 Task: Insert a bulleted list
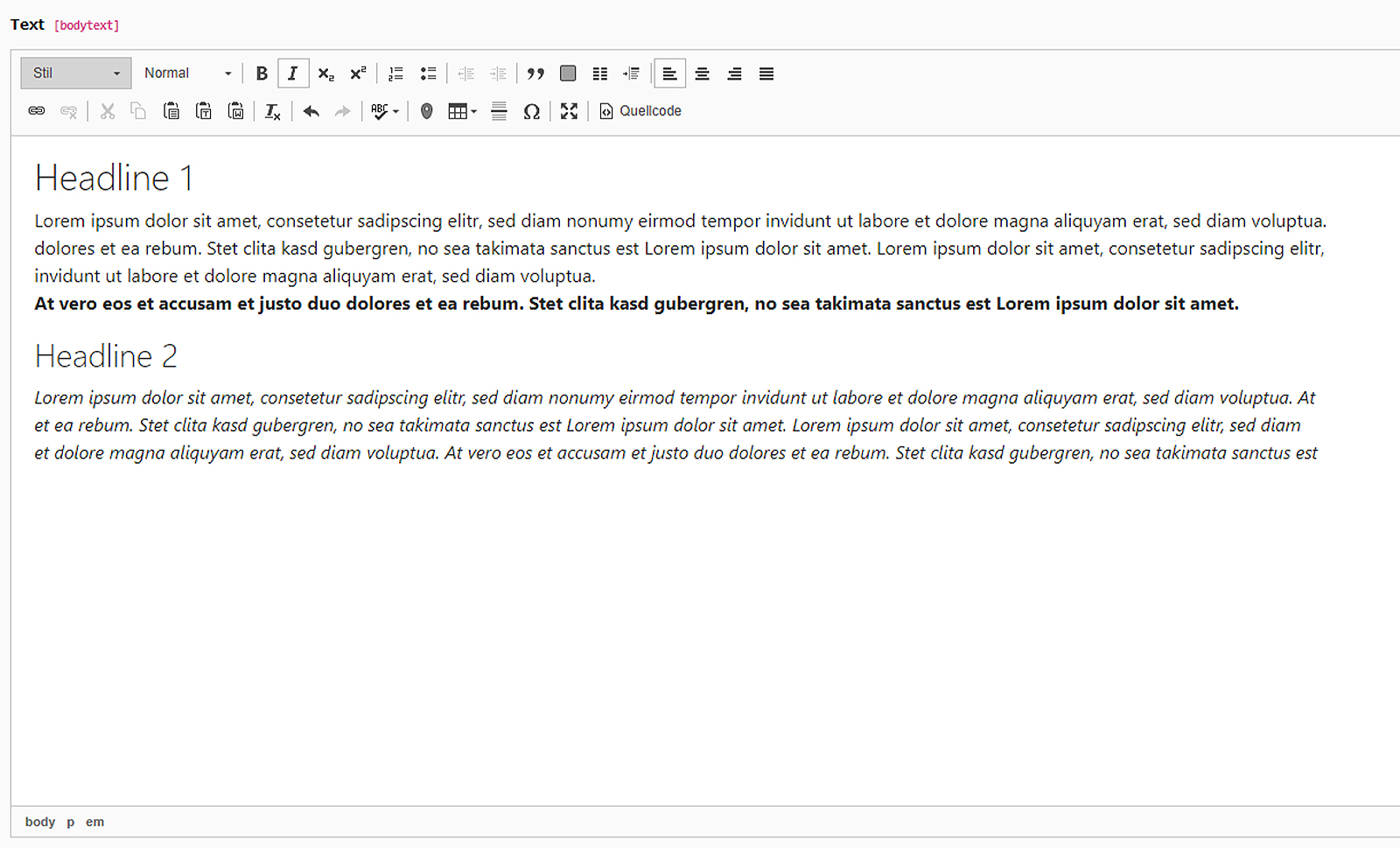pyautogui.click(x=428, y=74)
